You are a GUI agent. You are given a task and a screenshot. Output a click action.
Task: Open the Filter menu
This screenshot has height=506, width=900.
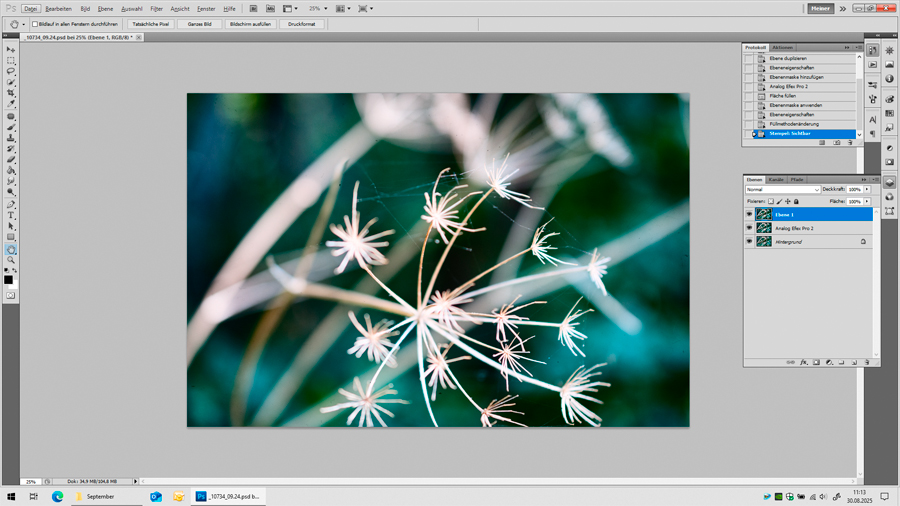[156, 9]
